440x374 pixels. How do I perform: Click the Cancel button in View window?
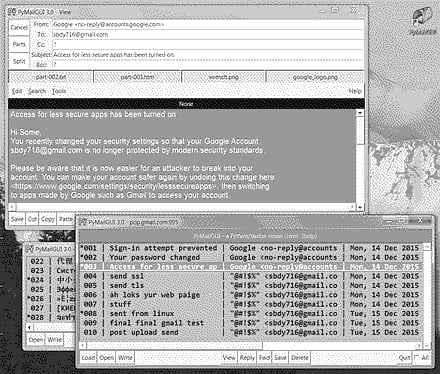coord(19,27)
